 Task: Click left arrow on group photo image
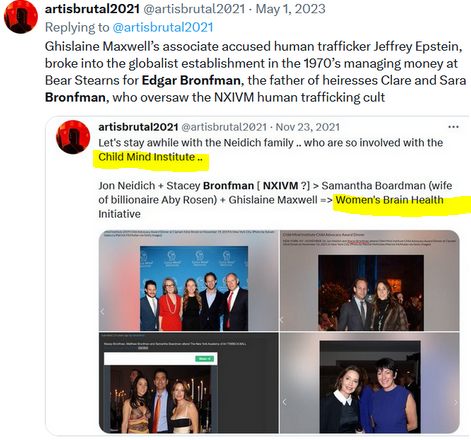tap(103, 312)
